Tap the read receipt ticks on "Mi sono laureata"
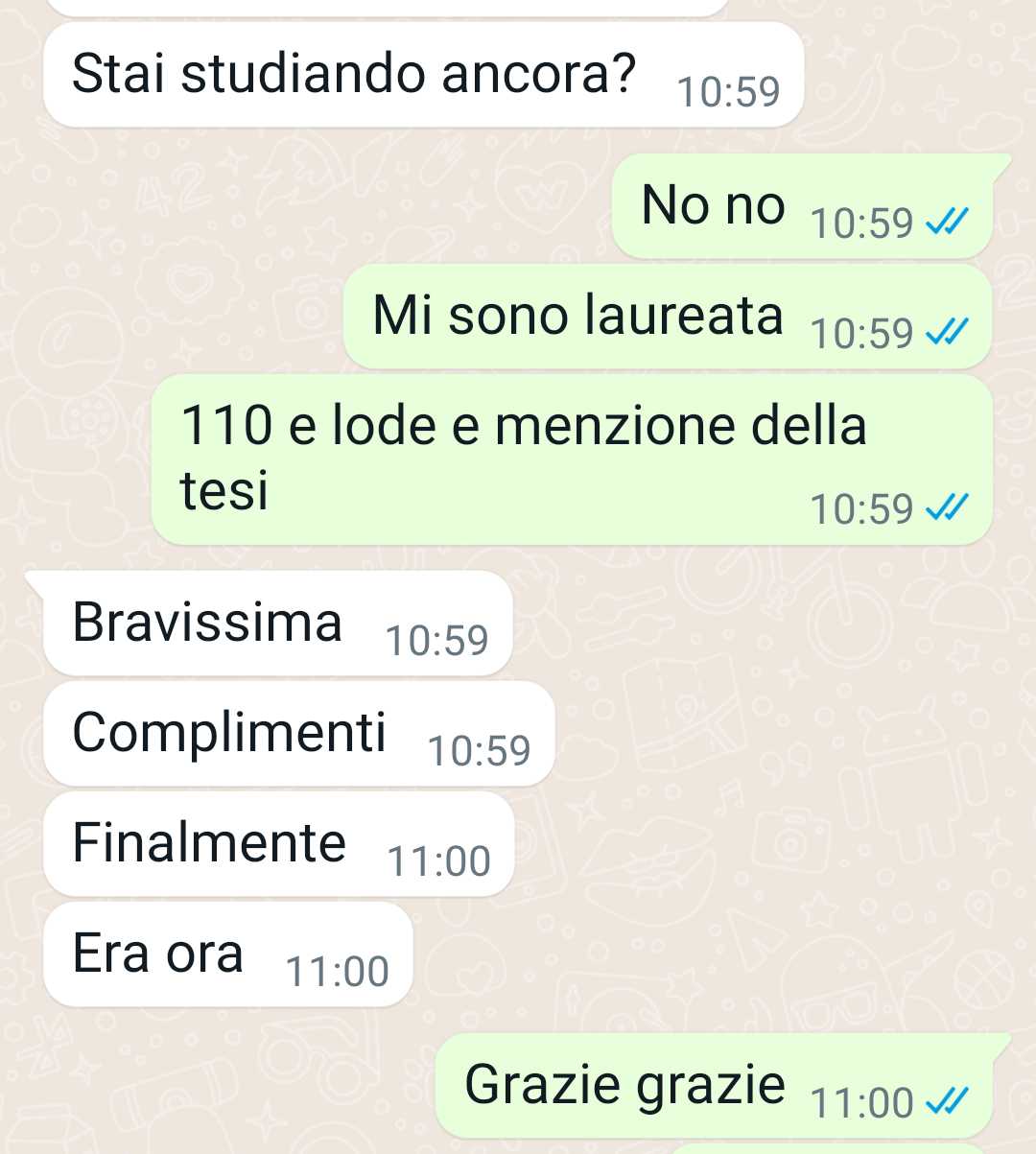This screenshot has width=1036, height=1154. click(947, 333)
